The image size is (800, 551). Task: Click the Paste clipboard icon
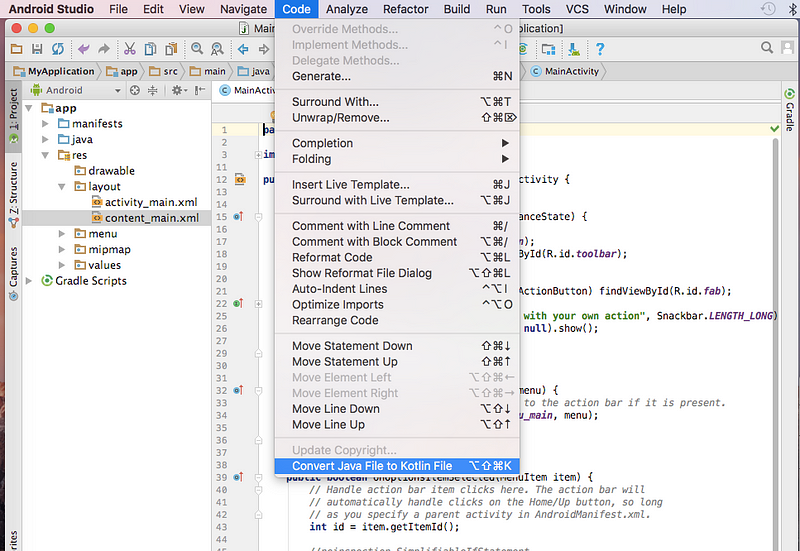coord(171,49)
